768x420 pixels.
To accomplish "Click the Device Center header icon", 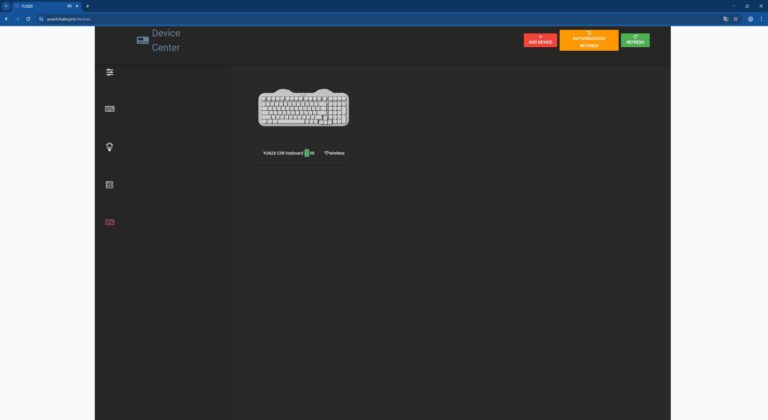I will (143, 40).
